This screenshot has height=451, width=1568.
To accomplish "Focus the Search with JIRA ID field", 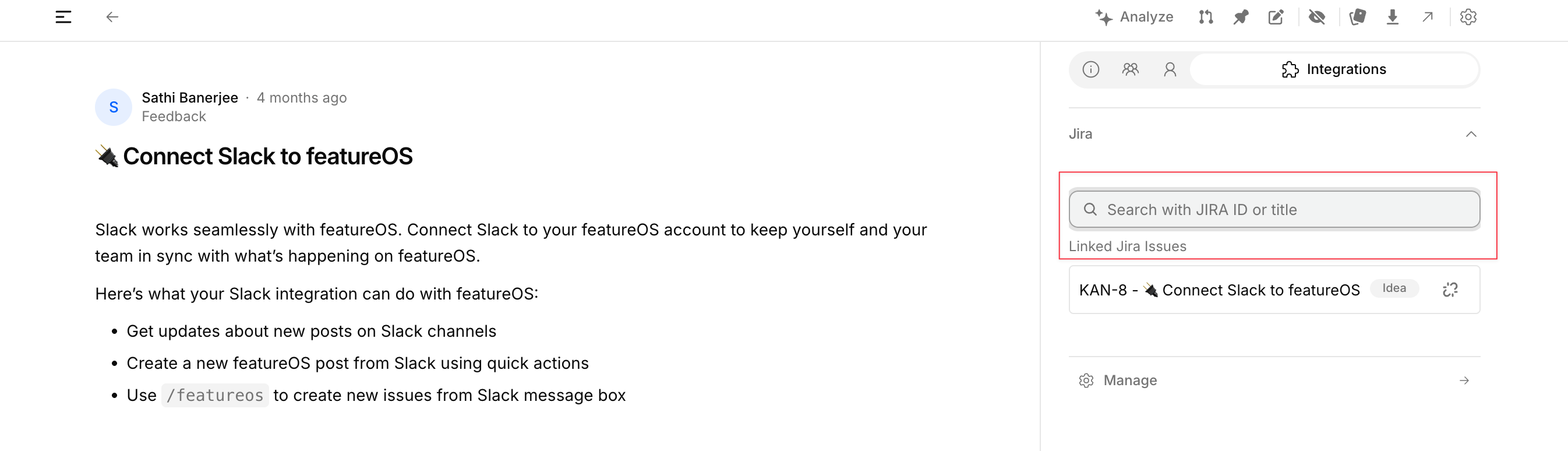I will click(x=1274, y=209).
